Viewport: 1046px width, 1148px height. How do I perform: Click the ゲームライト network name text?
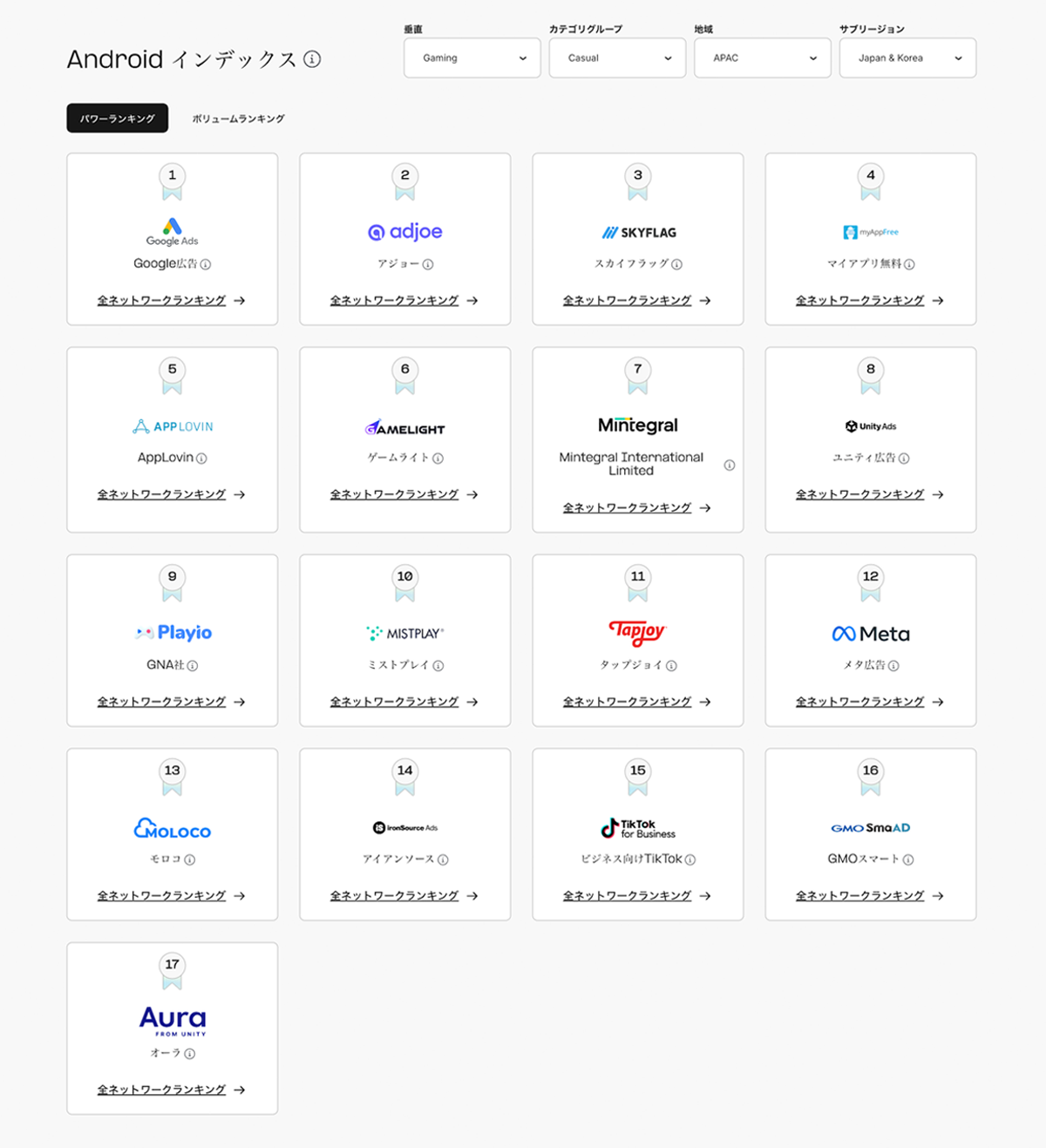(x=398, y=459)
